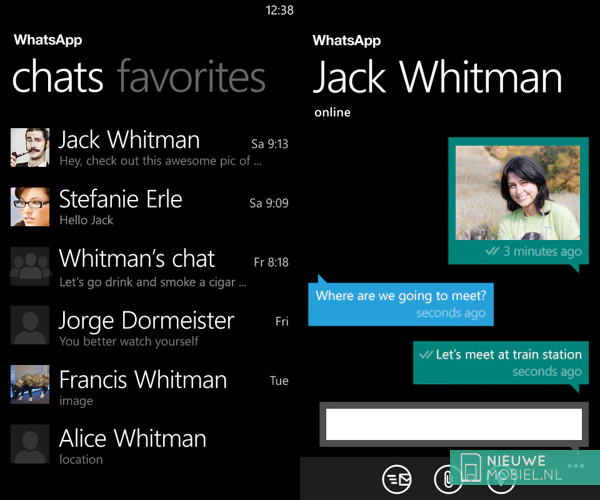Image resolution: width=600 pixels, height=500 pixels.
Task: Tap the 'Sa 9:09' timestamp
Action: coord(269,203)
